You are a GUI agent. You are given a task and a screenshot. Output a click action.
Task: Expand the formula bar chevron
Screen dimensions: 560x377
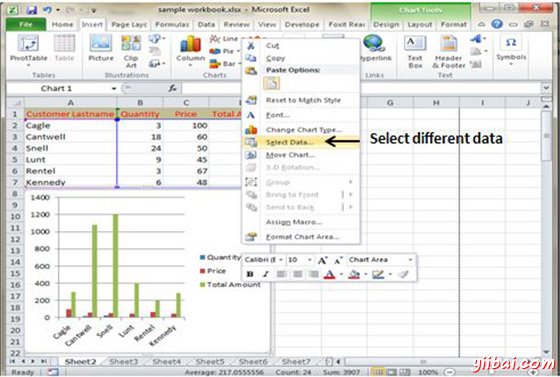click(x=545, y=87)
